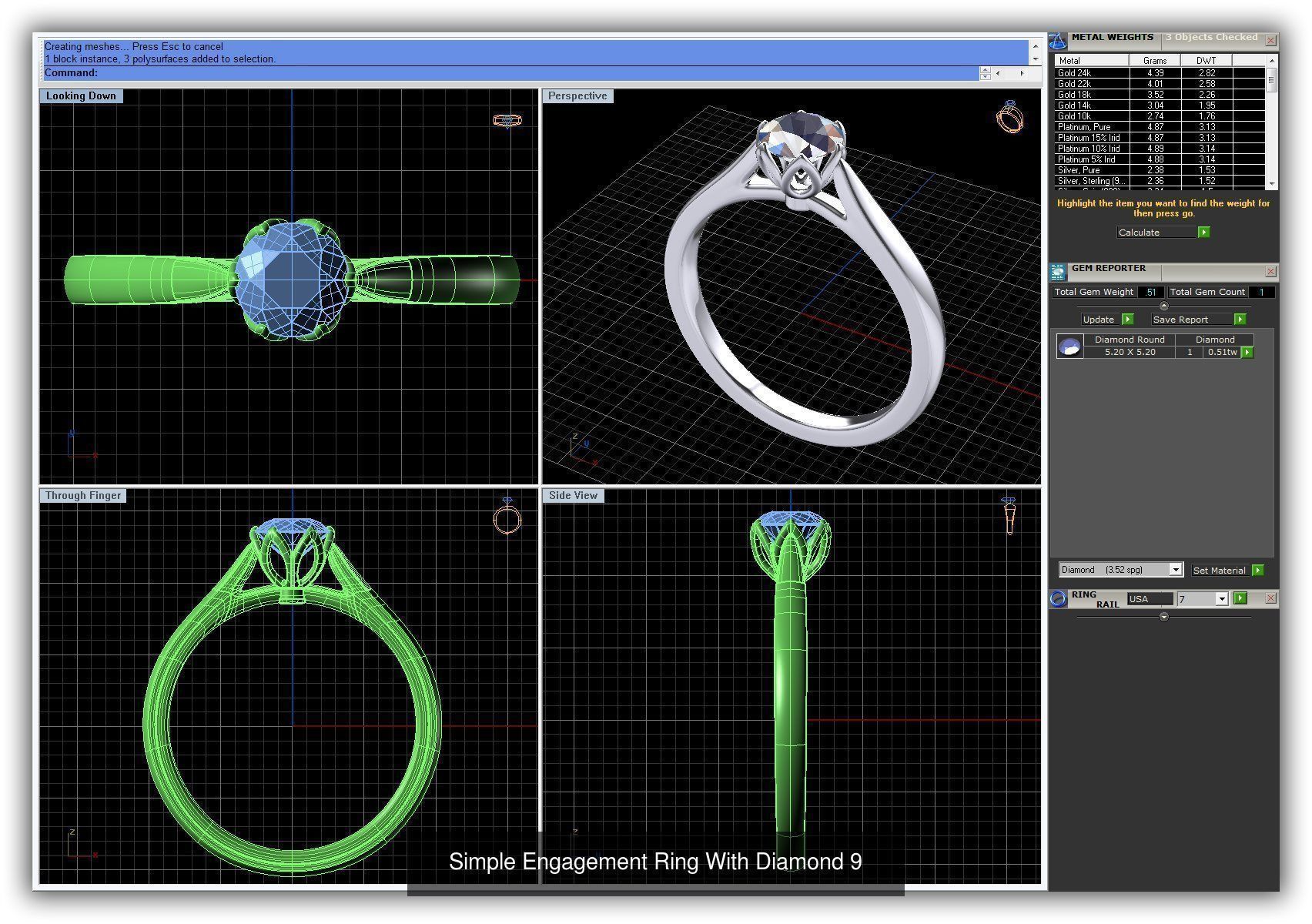Close the Gem Reporter panel
Screen dimensions: 1312x924
point(1270,271)
